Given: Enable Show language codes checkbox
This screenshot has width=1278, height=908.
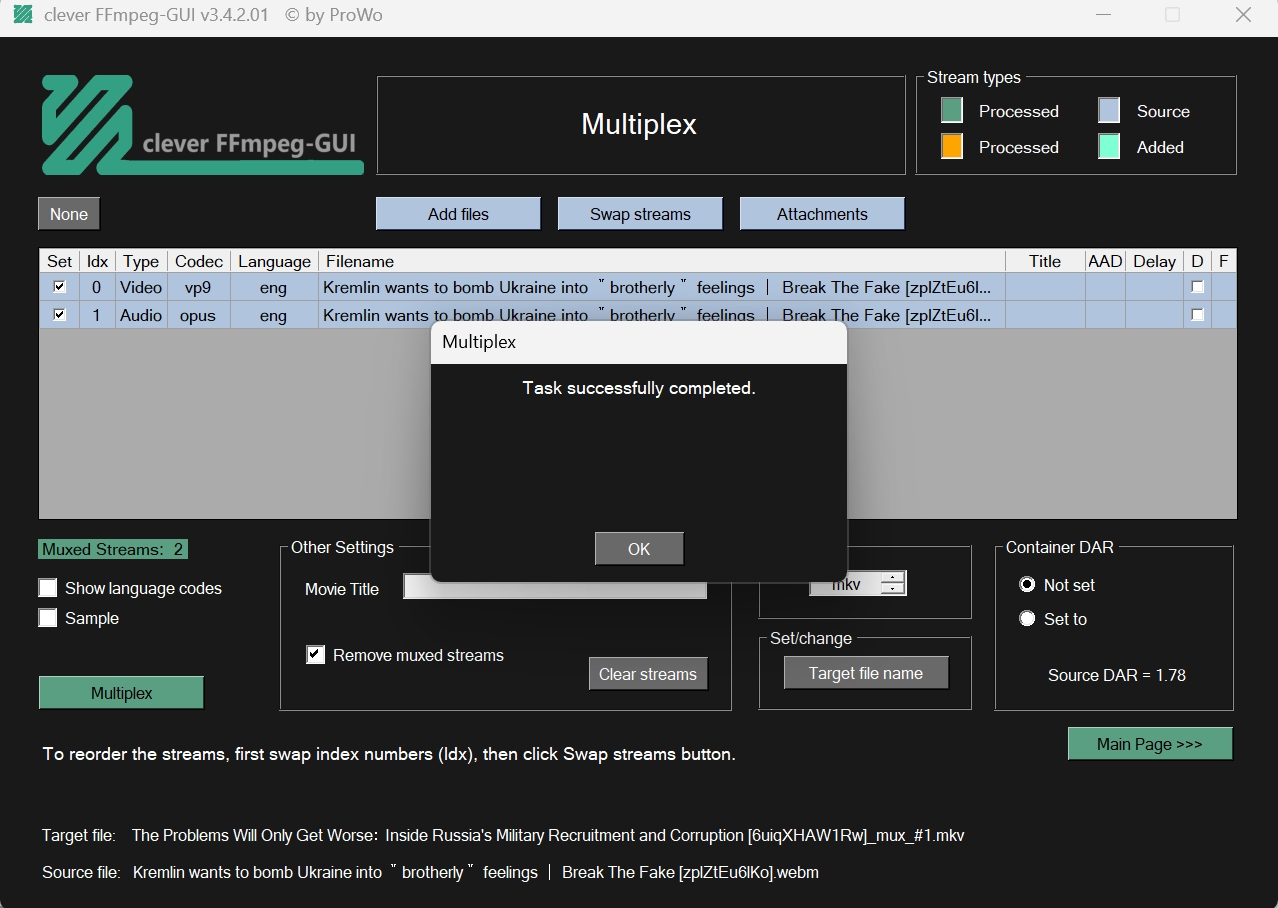Looking at the screenshot, I should (x=48, y=588).
